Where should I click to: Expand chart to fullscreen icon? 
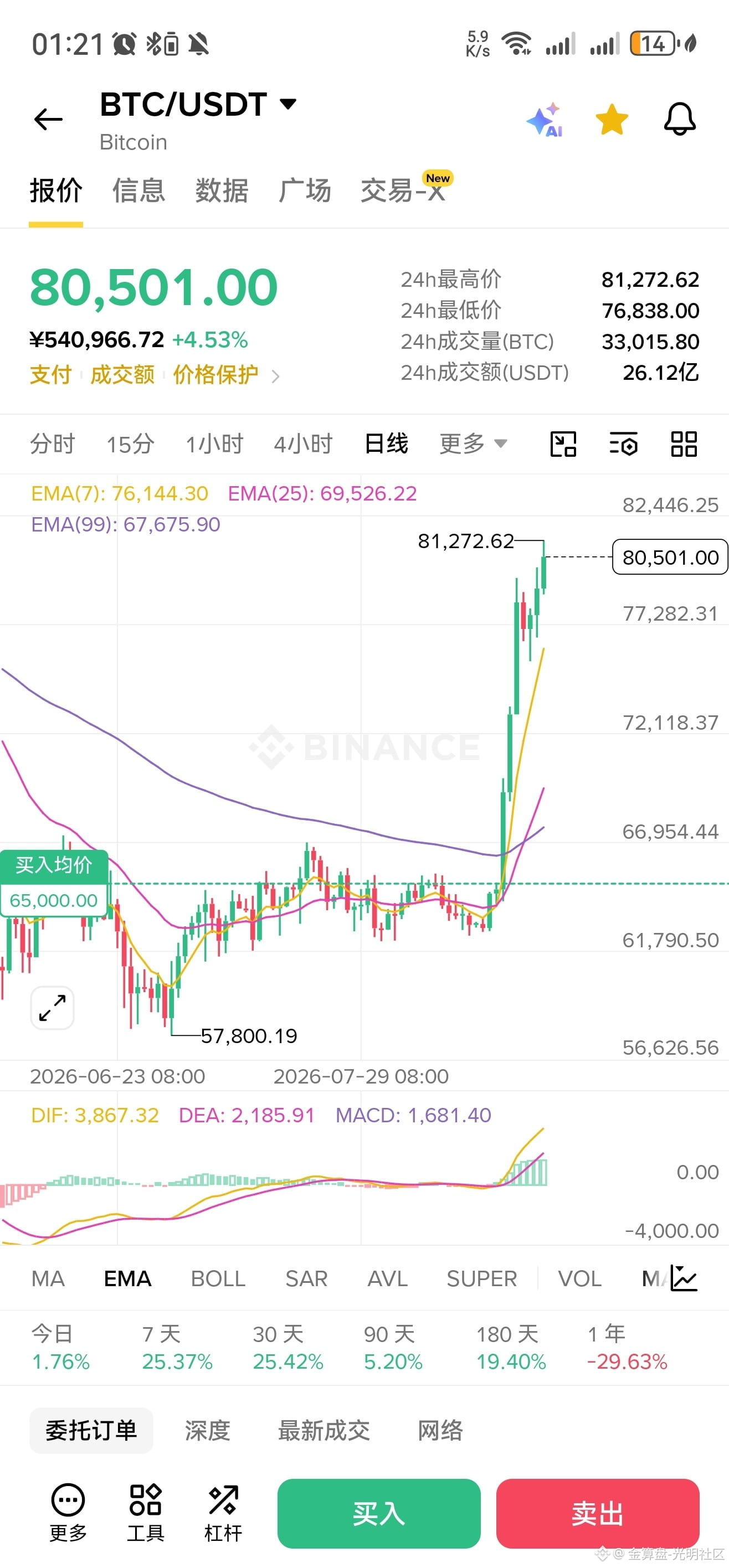[53, 1008]
